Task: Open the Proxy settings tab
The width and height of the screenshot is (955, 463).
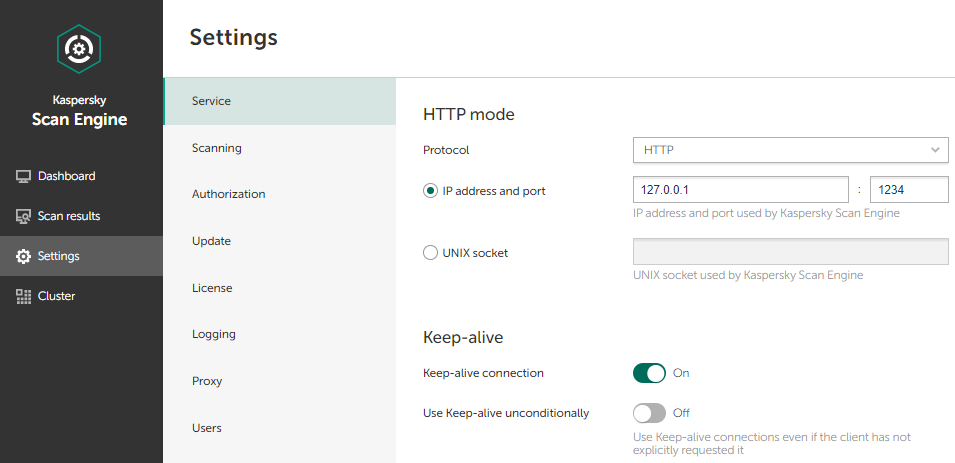Action: (x=207, y=381)
